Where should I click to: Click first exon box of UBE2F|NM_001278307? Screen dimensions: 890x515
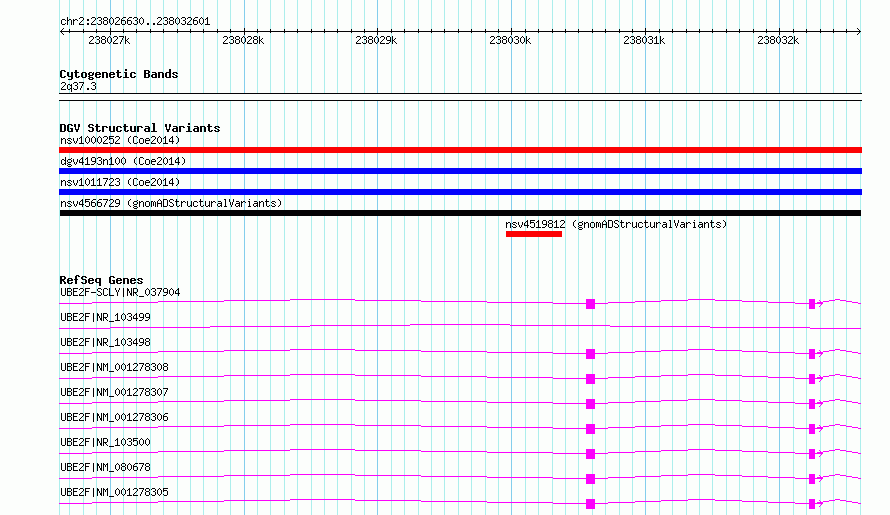point(590,404)
